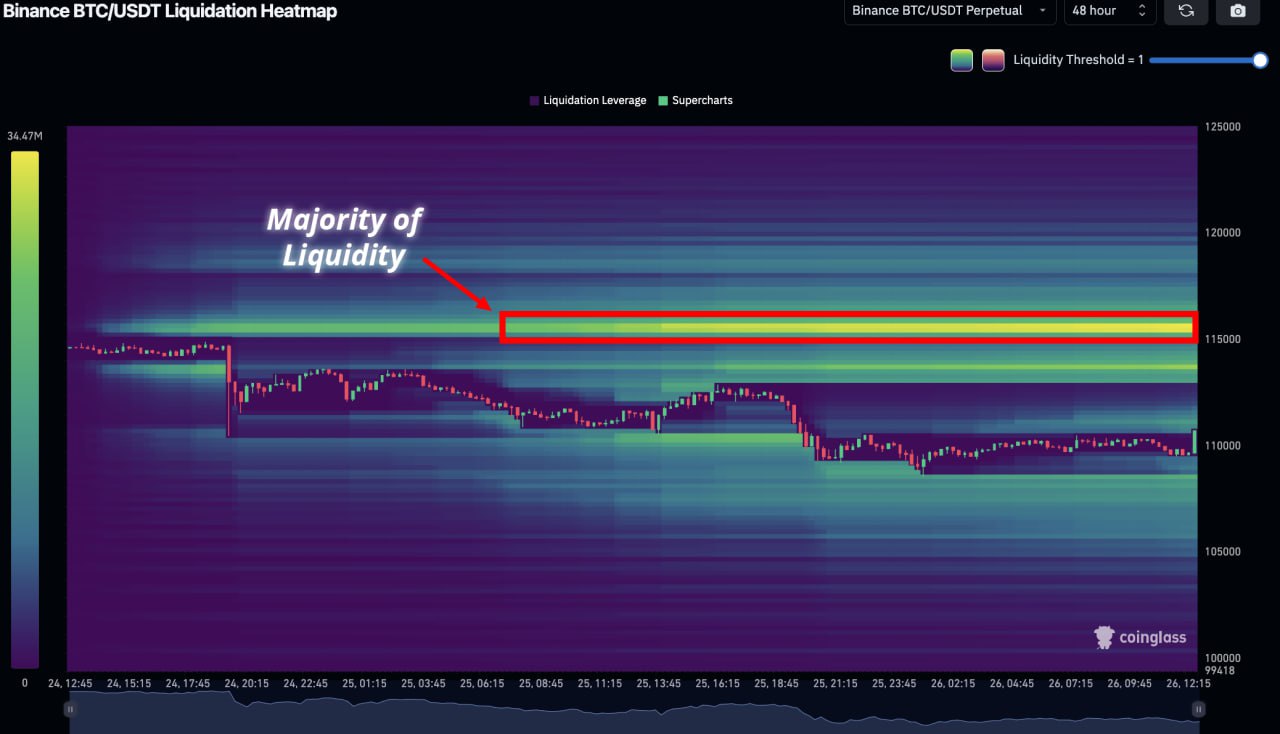Select the green-purple heatmap color scheme
The width and height of the screenshot is (1280, 734).
[x=961, y=60]
